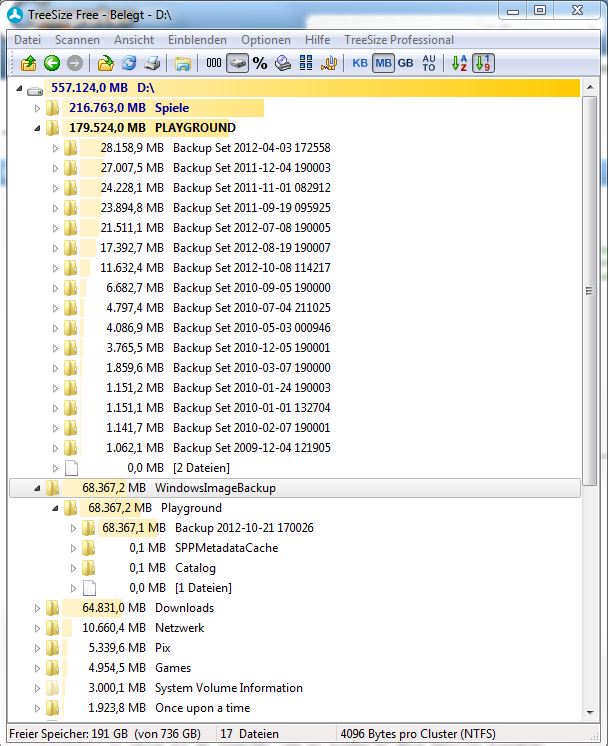The height and width of the screenshot is (746, 608).
Task: Click the PLAYGROUND folder icon
Action: 53,128
